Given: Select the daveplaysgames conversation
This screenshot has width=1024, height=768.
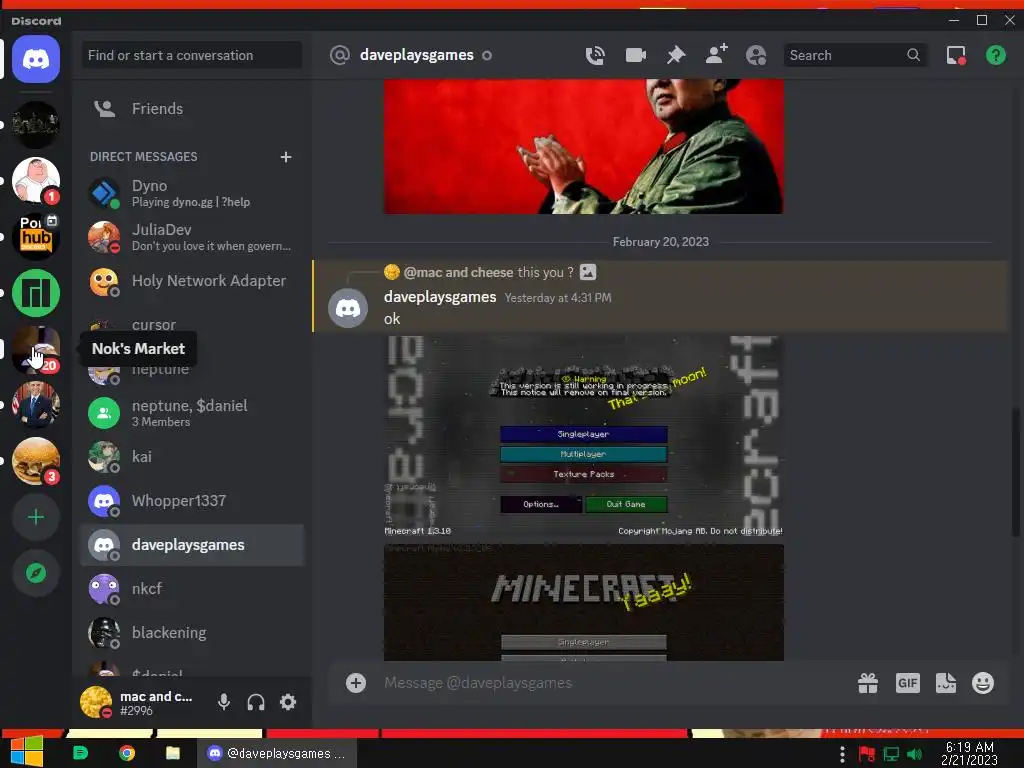Looking at the screenshot, I should pos(192,545).
